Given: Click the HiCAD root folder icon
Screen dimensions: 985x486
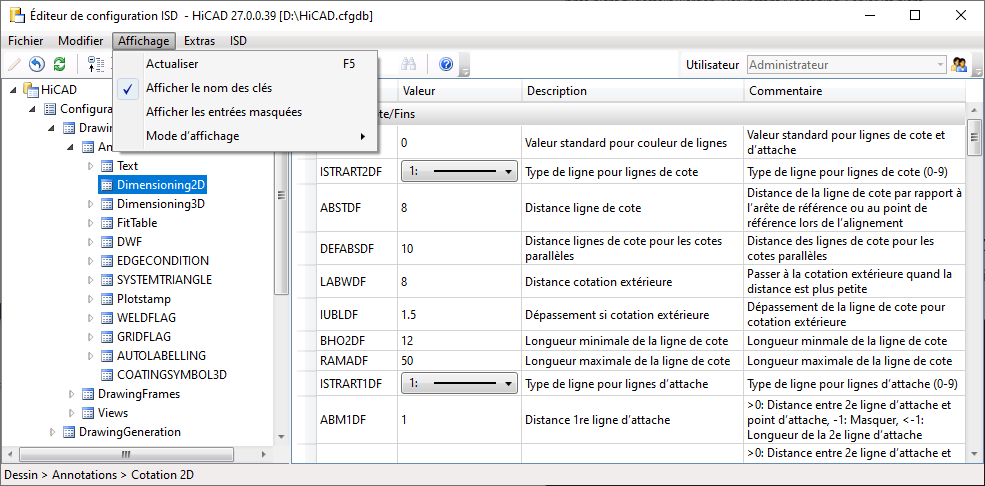Looking at the screenshot, I should (x=31, y=90).
